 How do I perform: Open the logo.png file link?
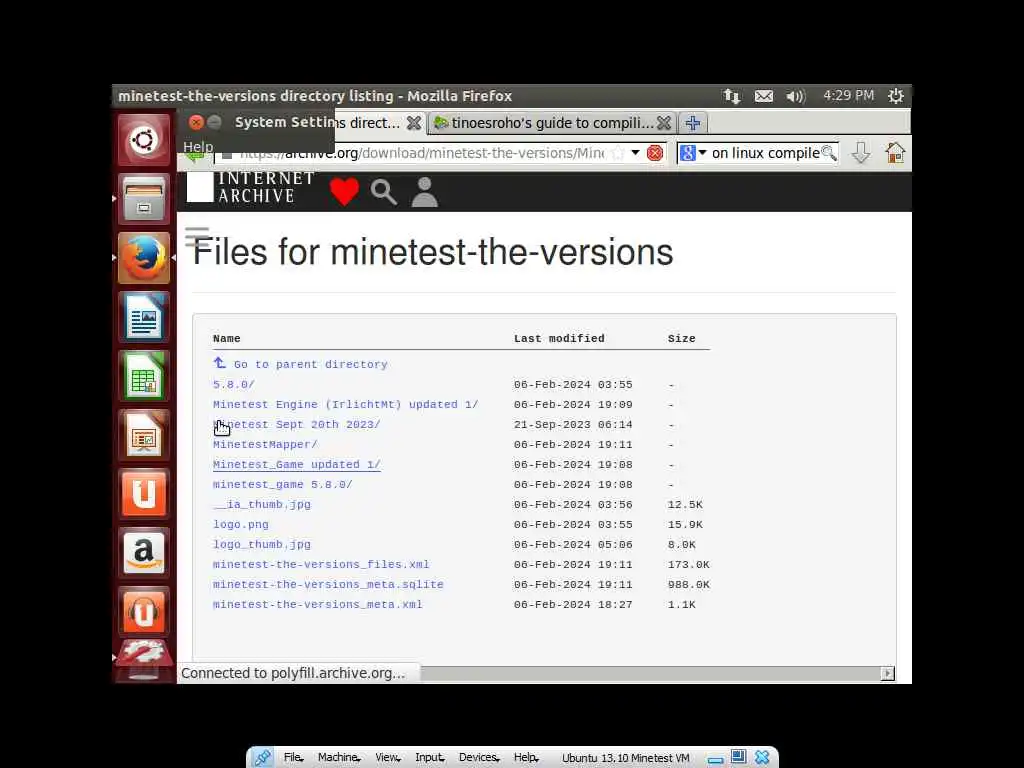(x=240, y=524)
